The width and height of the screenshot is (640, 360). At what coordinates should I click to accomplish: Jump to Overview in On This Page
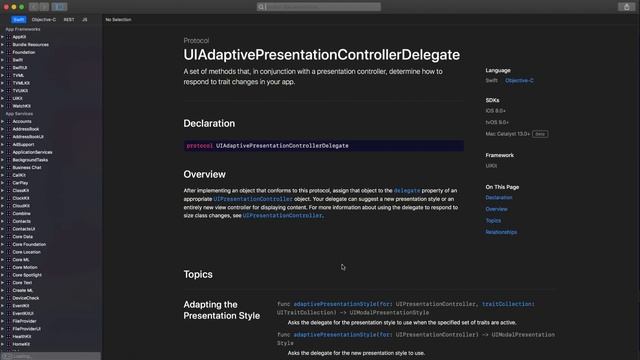click(496, 209)
